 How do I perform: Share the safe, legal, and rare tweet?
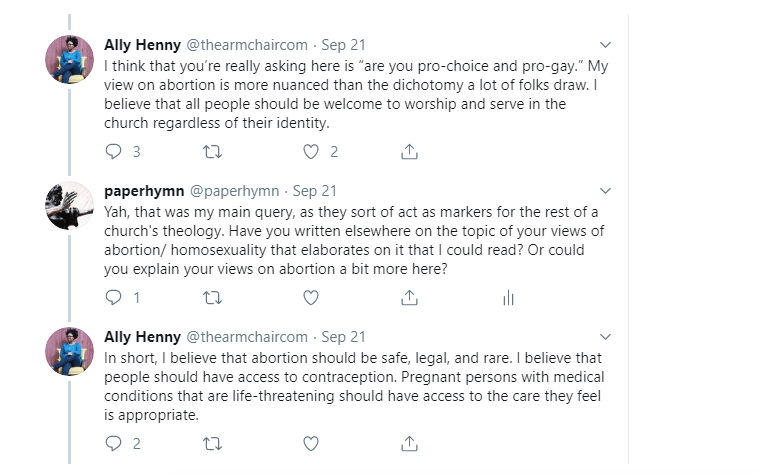tap(408, 442)
